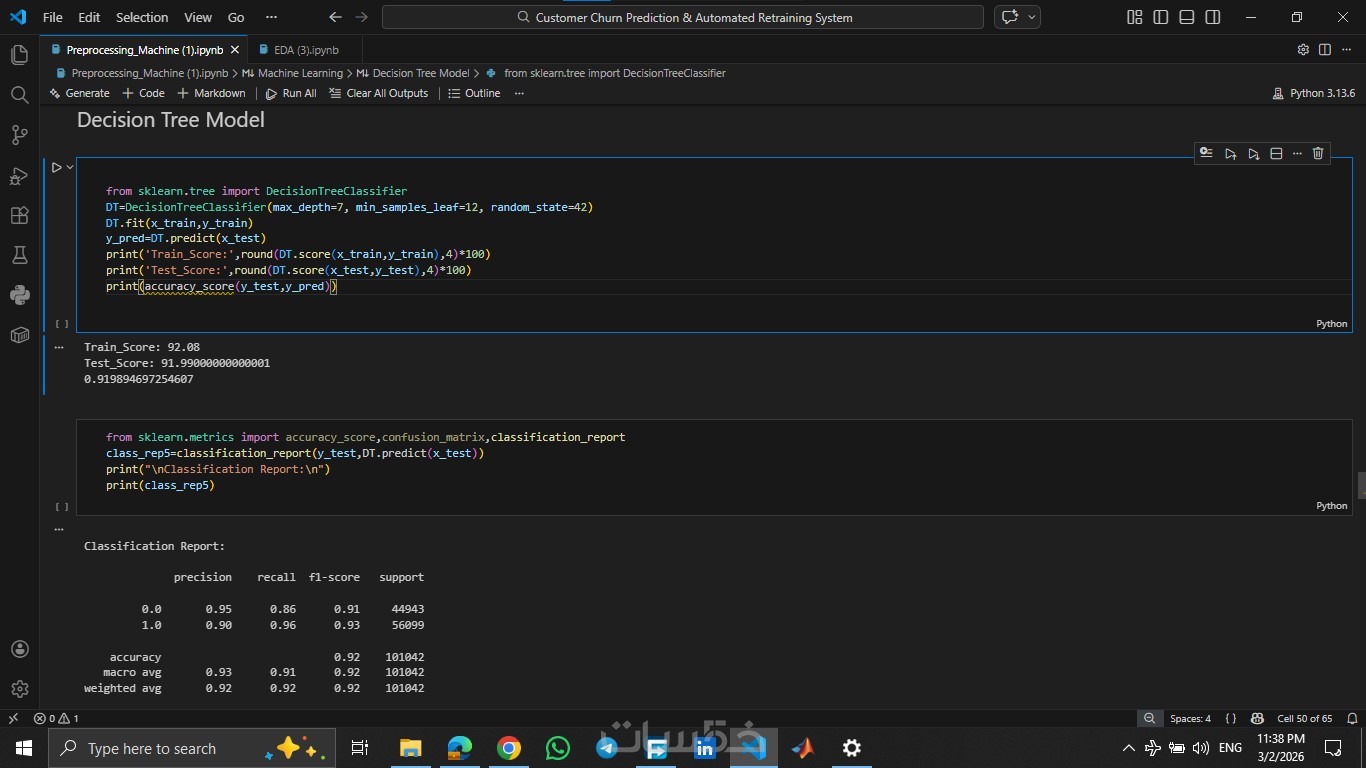Toggle the bottom panel visibility

point(1186,17)
